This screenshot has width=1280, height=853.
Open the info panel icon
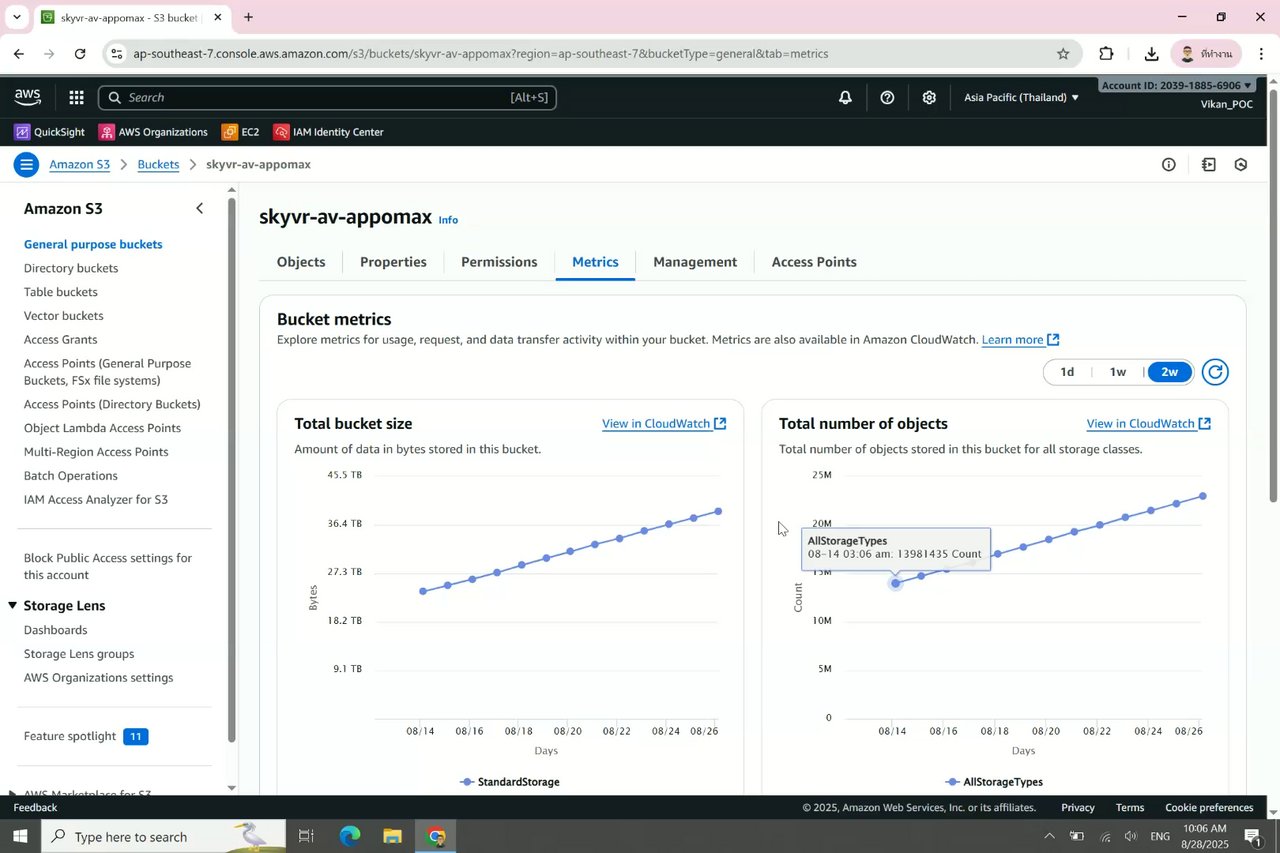pyautogui.click(x=1168, y=165)
